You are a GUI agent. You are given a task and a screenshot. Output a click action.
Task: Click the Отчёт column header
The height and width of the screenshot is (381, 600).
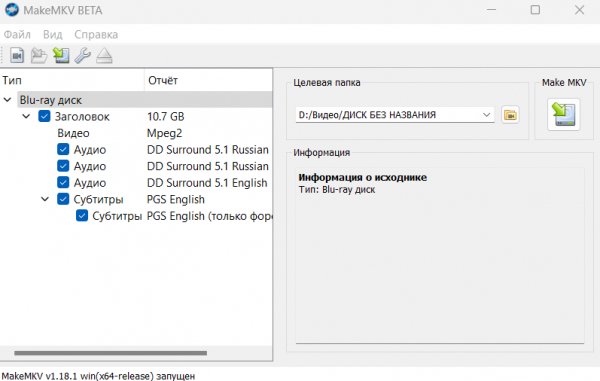pos(209,80)
